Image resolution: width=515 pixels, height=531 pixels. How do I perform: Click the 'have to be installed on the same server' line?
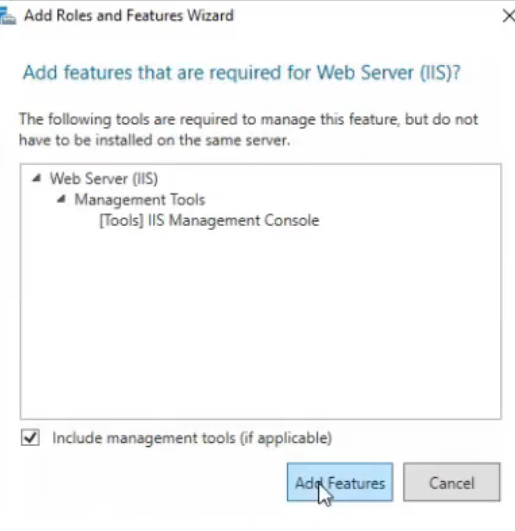pos(154,140)
